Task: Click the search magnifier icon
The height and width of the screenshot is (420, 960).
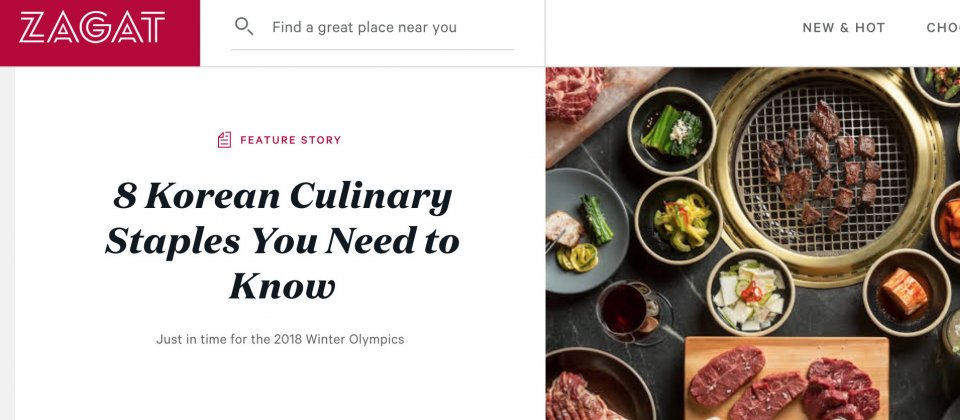Action: [243, 27]
